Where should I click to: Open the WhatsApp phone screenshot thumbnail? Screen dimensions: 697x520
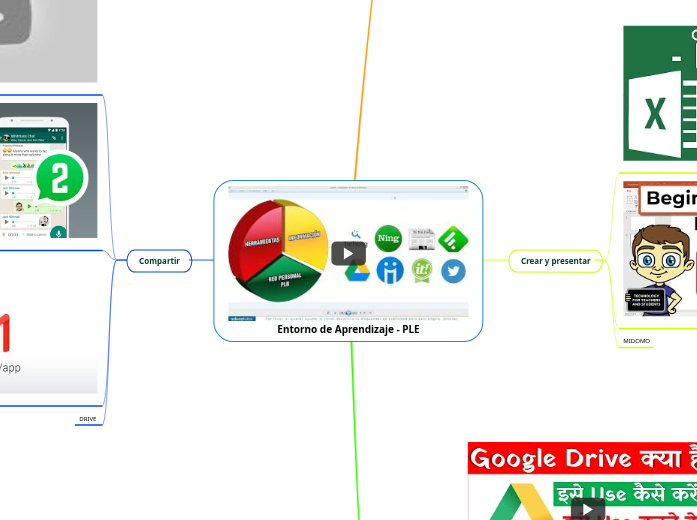49,170
